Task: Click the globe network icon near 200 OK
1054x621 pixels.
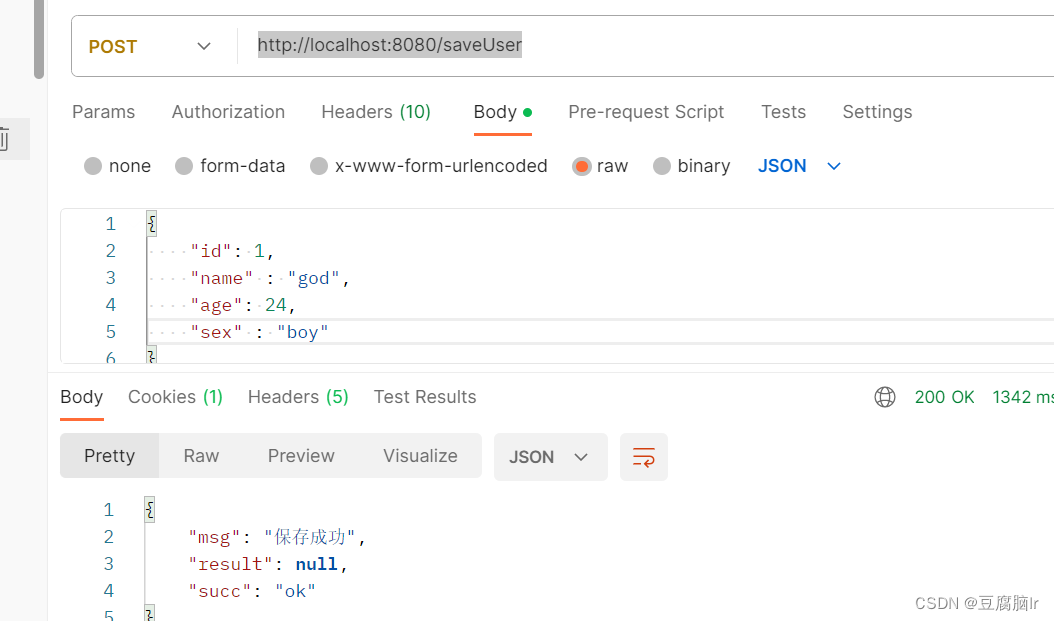Action: click(x=885, y=397)
